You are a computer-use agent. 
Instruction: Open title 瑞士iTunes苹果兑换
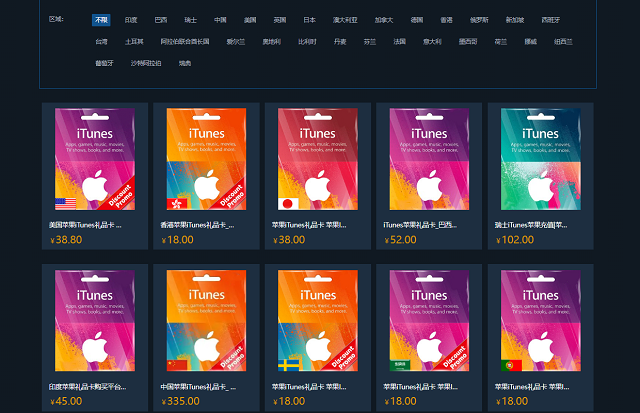click(x=531, y=225)
